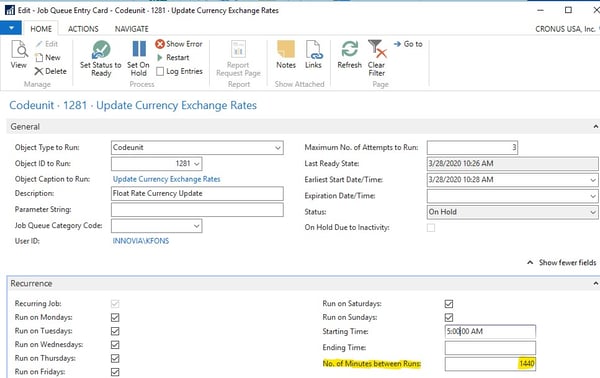Uncheck Run on Mondays
The image size is (600, 378).
click(x=115, y=318)
